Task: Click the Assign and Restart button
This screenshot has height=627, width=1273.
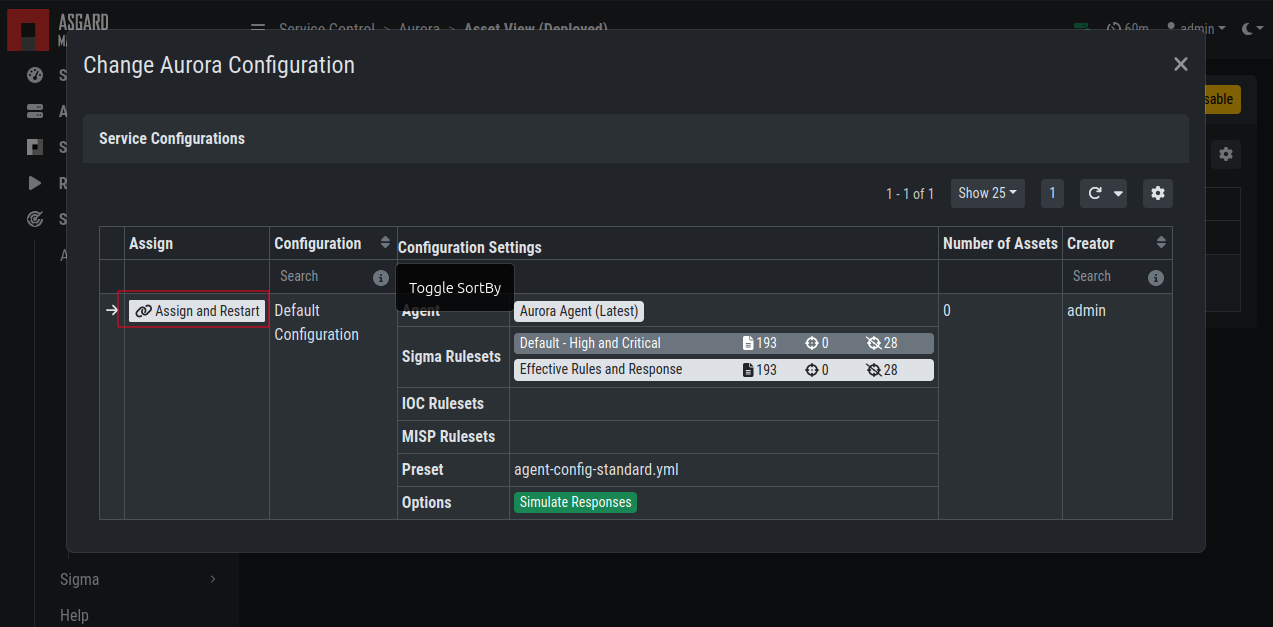Action: point(198,311)
